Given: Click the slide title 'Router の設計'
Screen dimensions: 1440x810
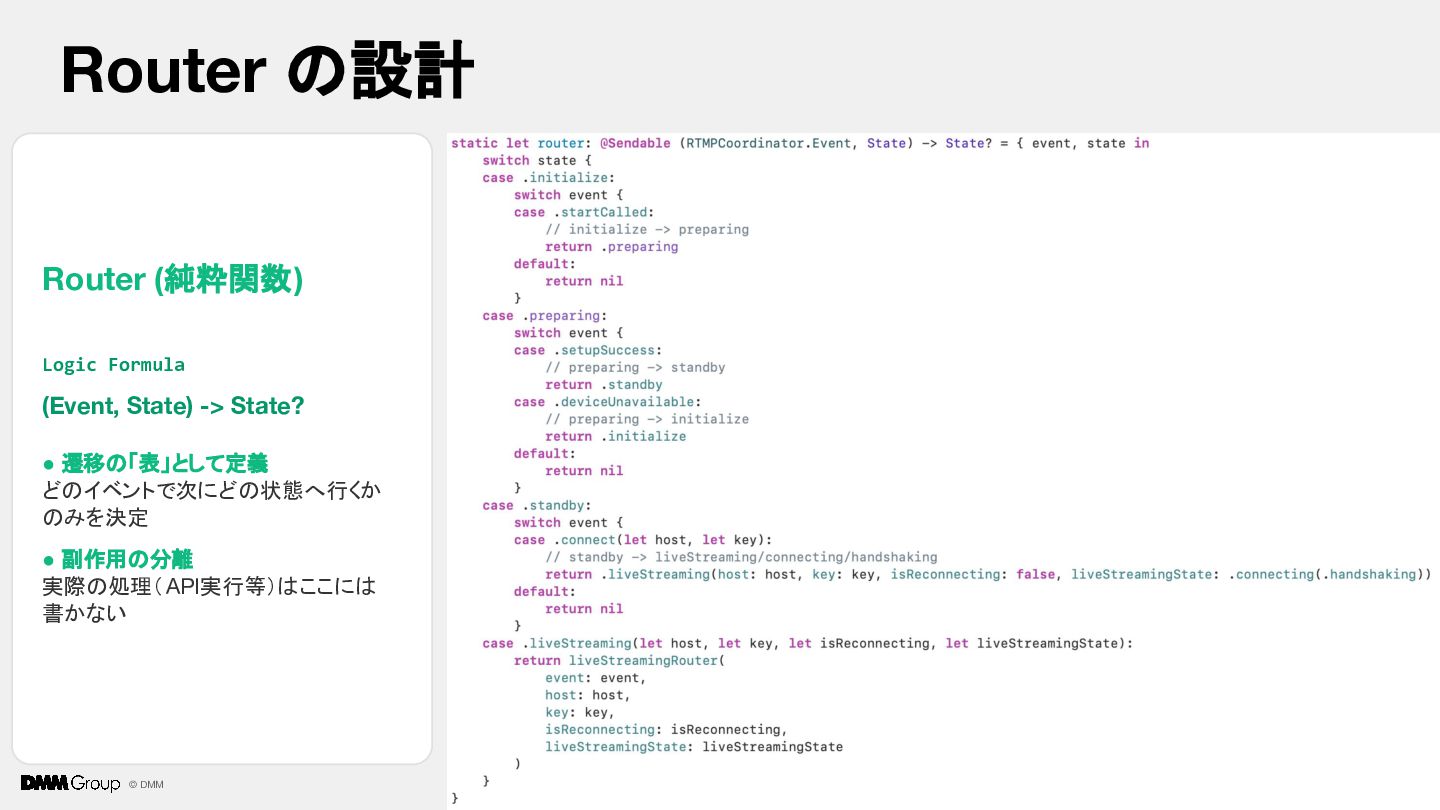Looking at the screenshot, I should [267, 71].
